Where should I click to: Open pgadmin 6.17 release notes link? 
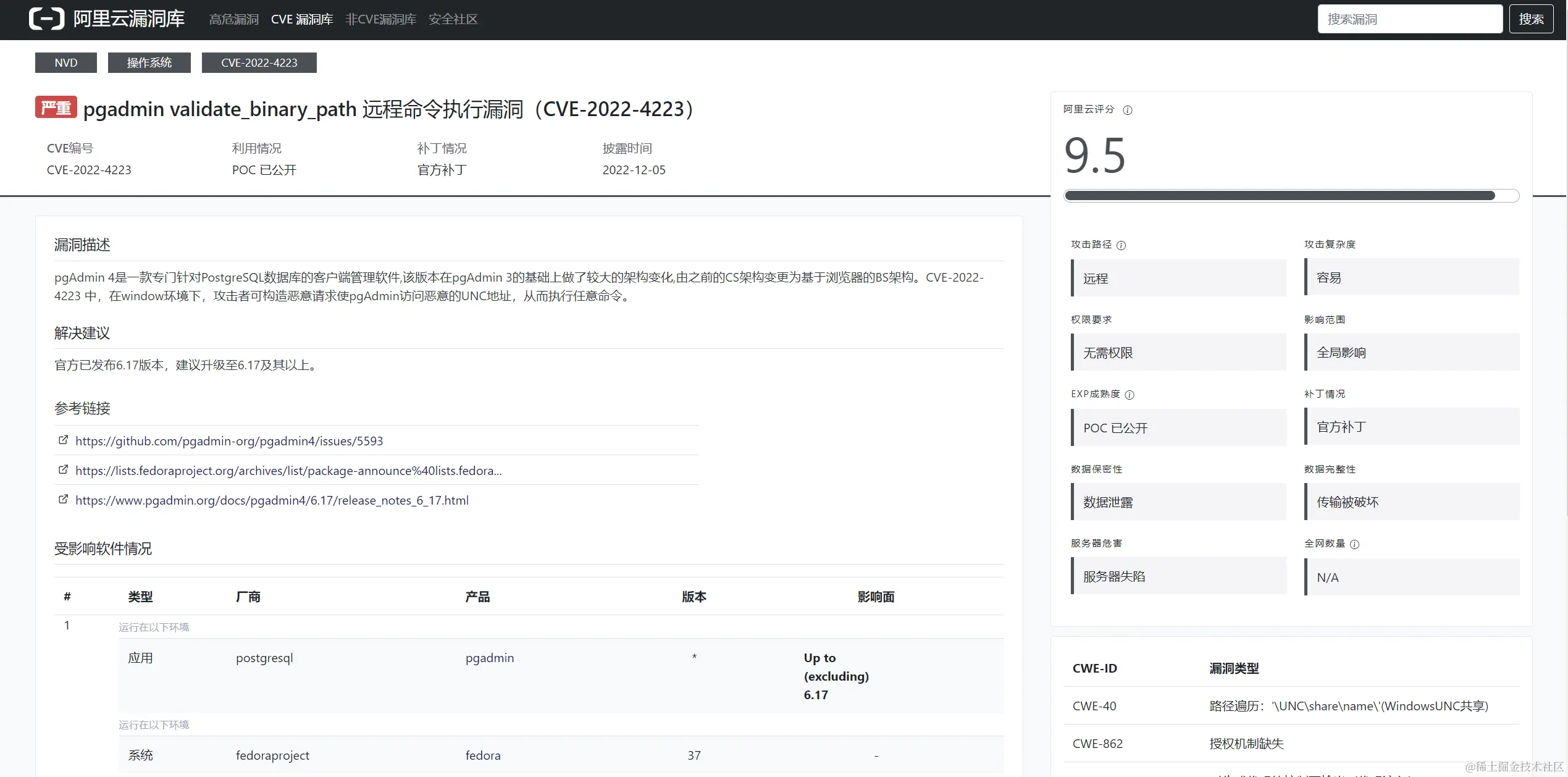pos(272,500)
